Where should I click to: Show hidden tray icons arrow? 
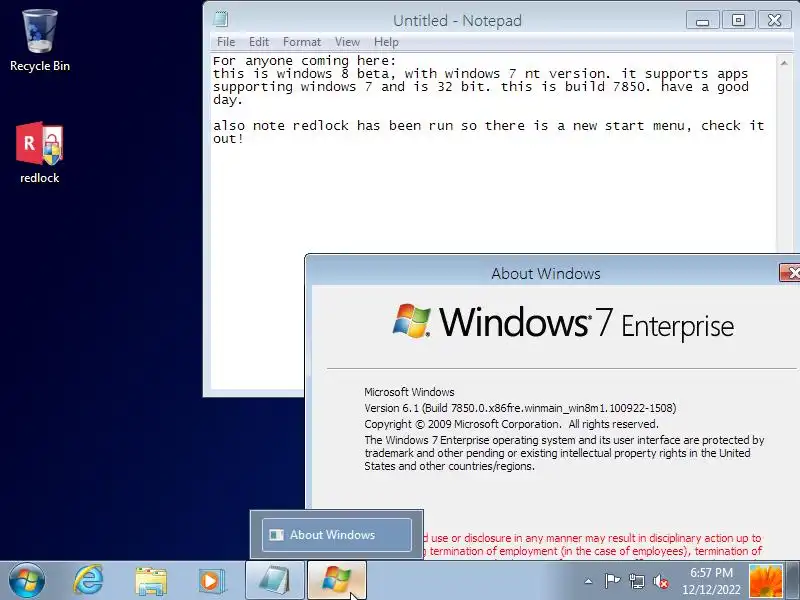point(588,581)
